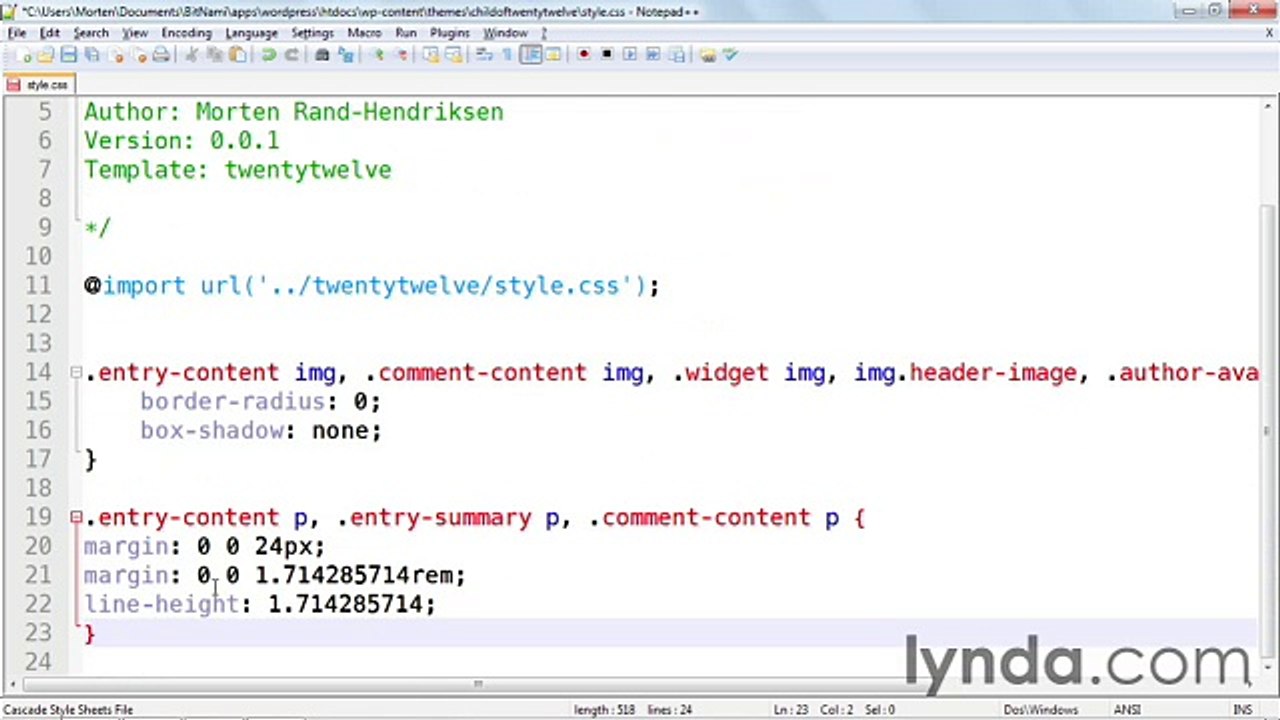
Task: Open the Macro menu
Action: (364, 33)
